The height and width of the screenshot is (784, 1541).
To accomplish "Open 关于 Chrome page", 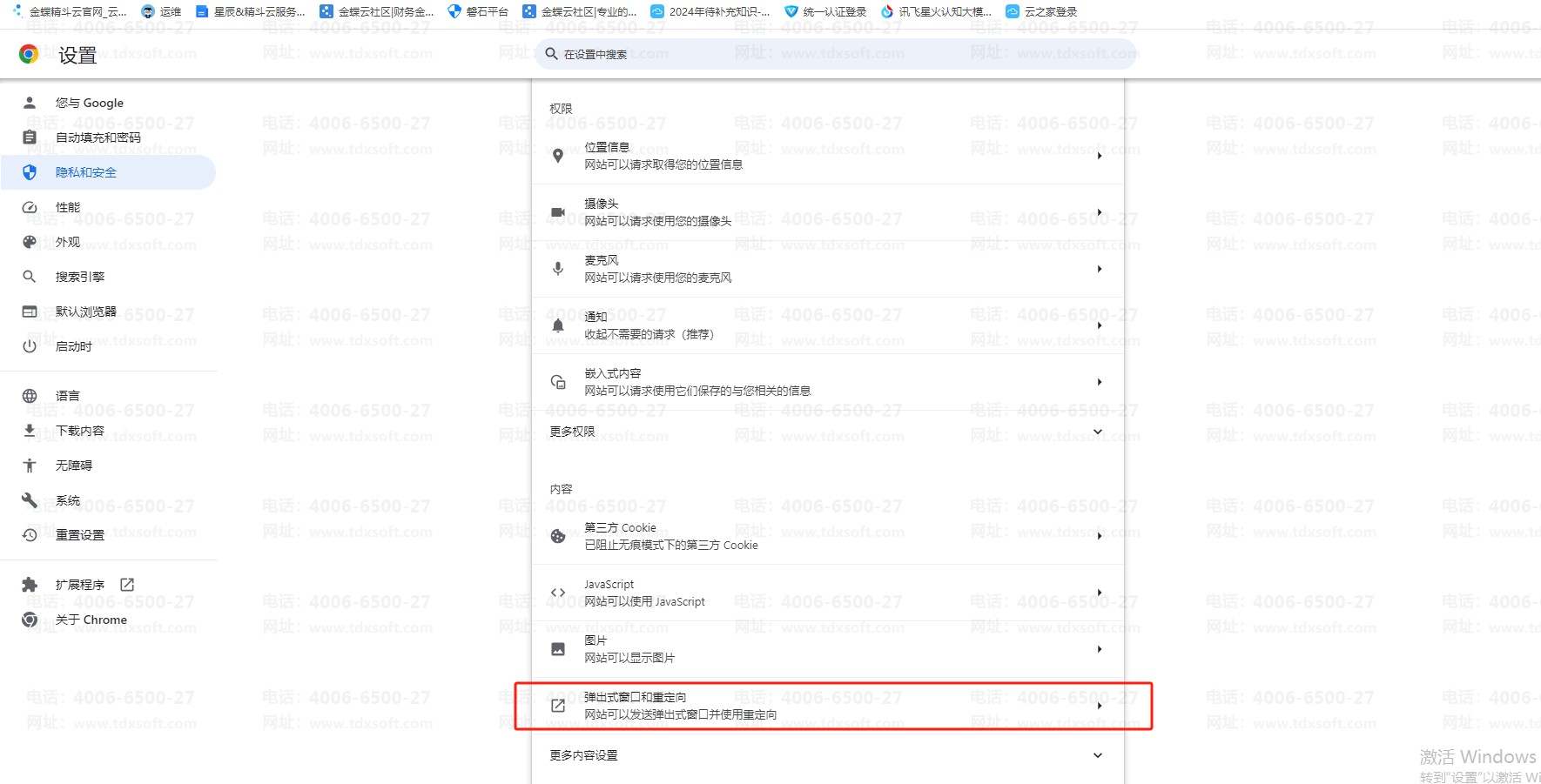I will coord(91,620).
